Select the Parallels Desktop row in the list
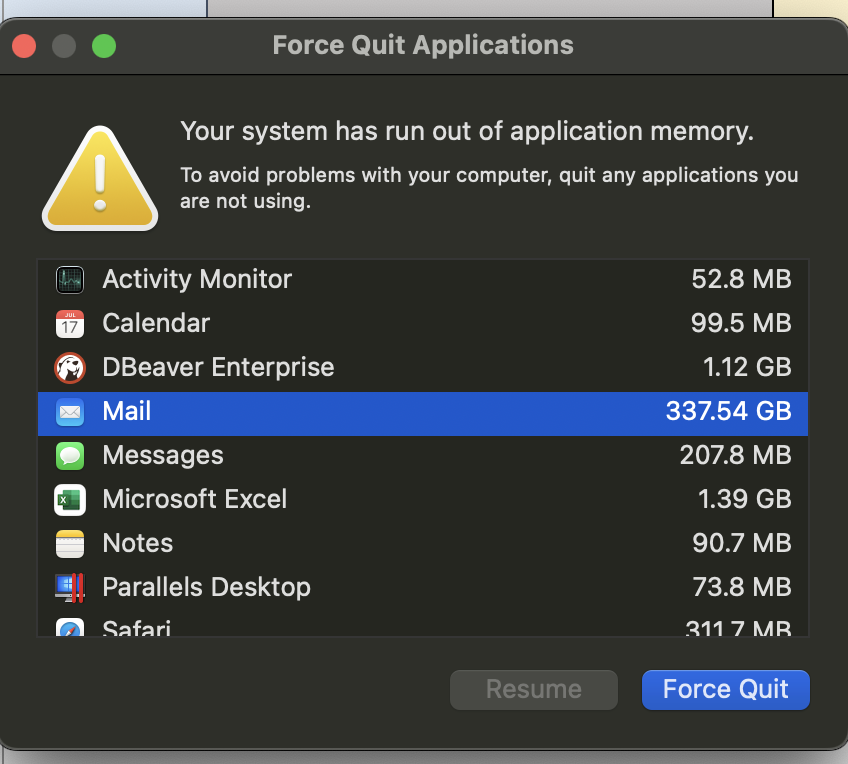Screen dimensions: 848x764 400,587
